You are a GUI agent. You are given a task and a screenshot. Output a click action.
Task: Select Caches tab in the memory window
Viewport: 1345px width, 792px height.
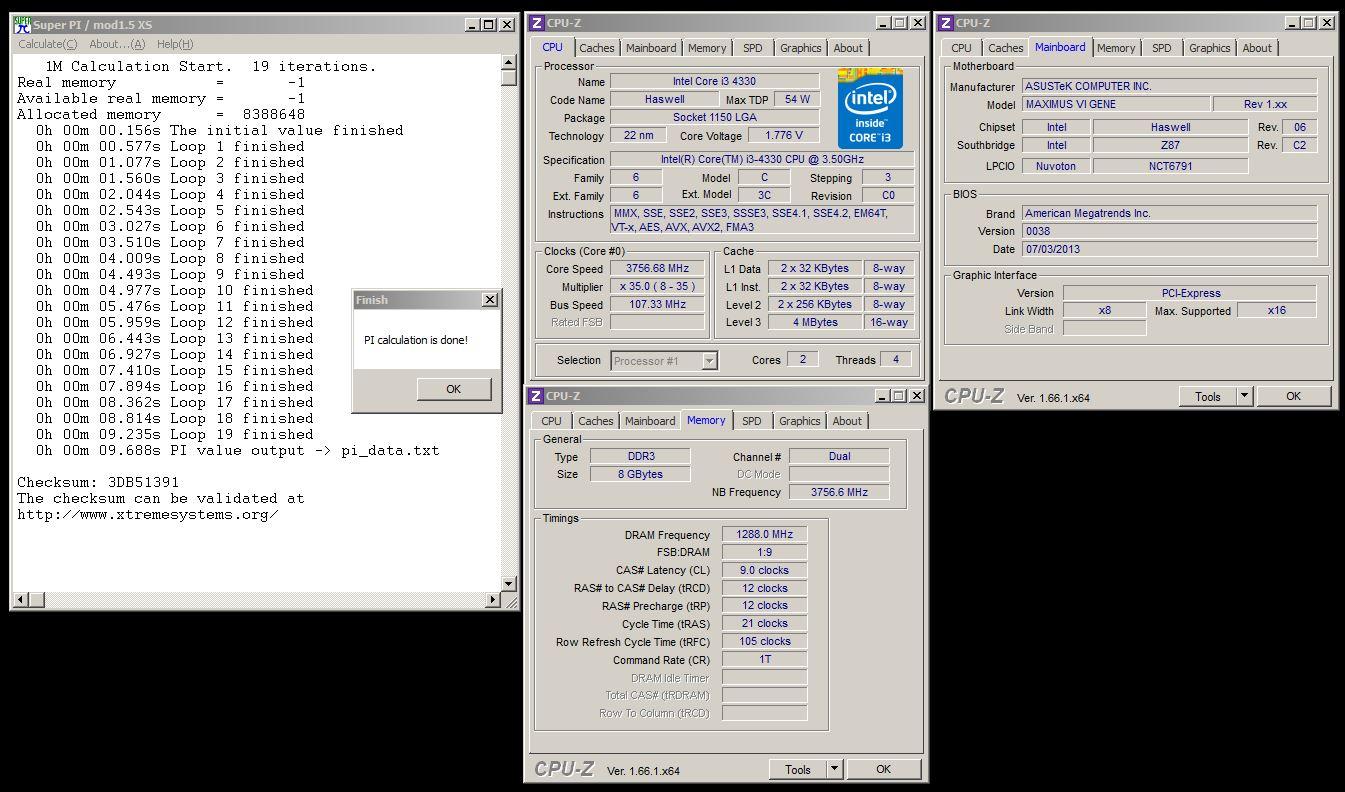pos(596,421)
